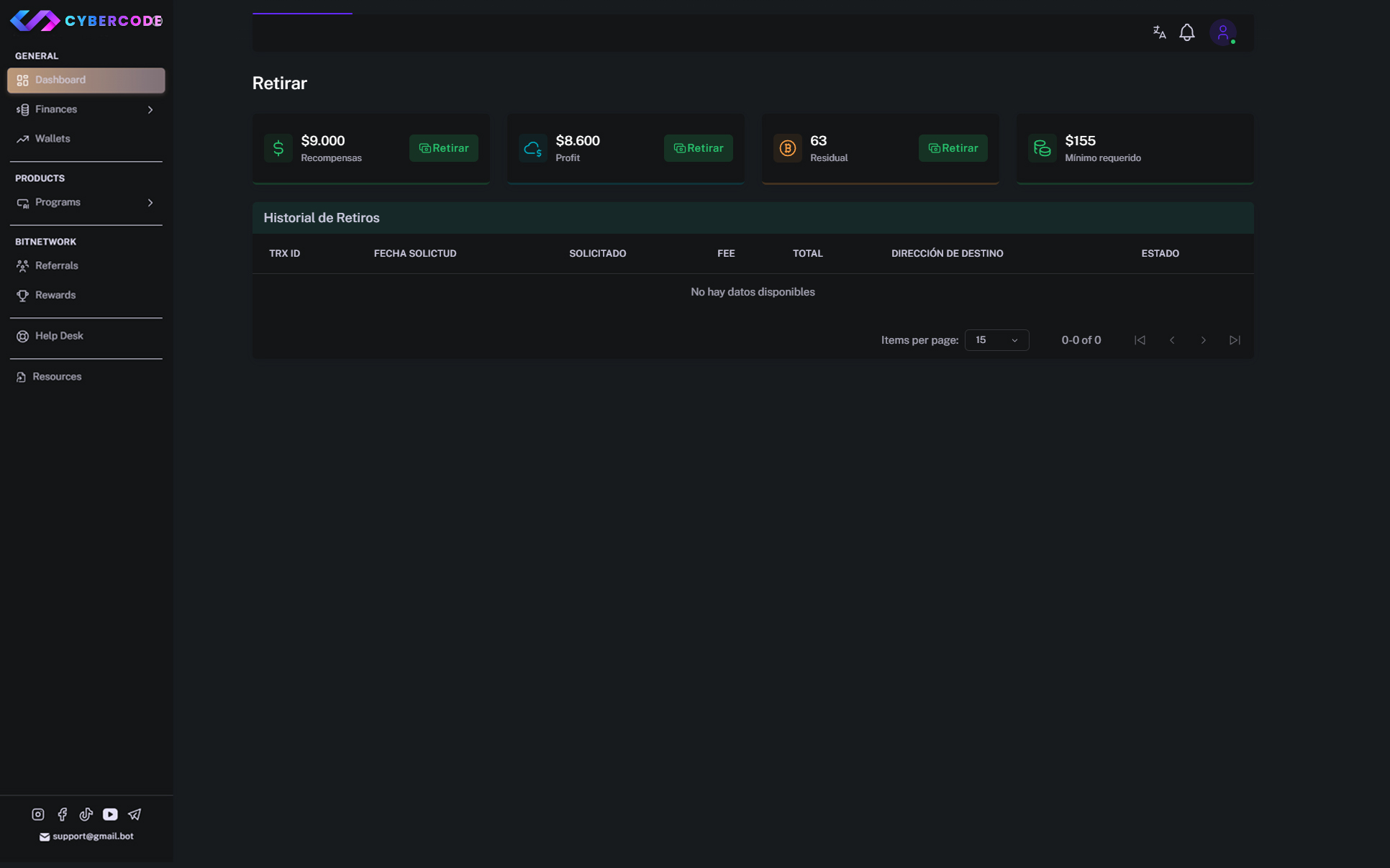1390x868 pixels.
Task: Click Retirar button for Profit
Action: 698,148
